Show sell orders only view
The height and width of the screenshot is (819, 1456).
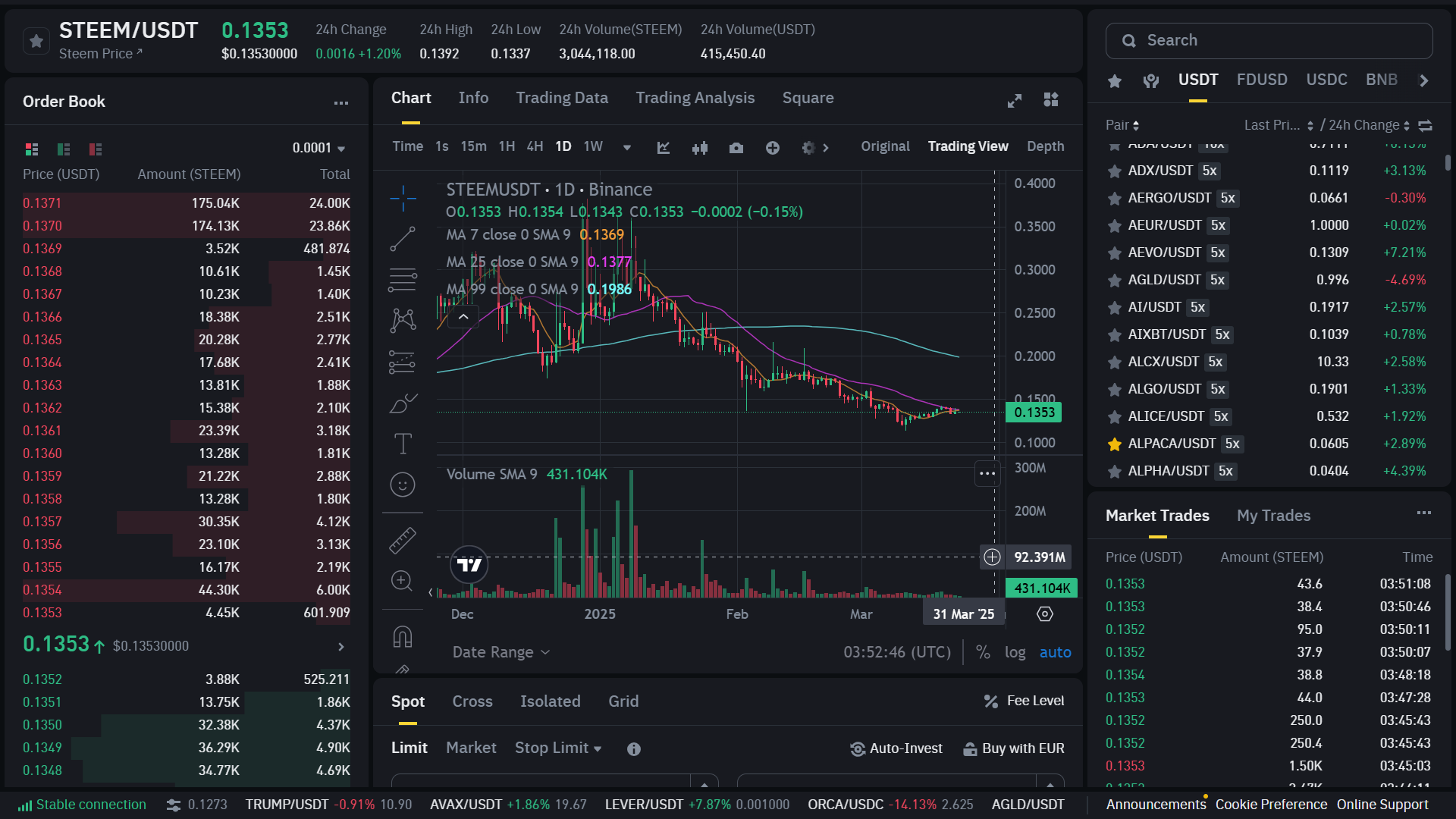pyautogui.click(x=96, y=149)
